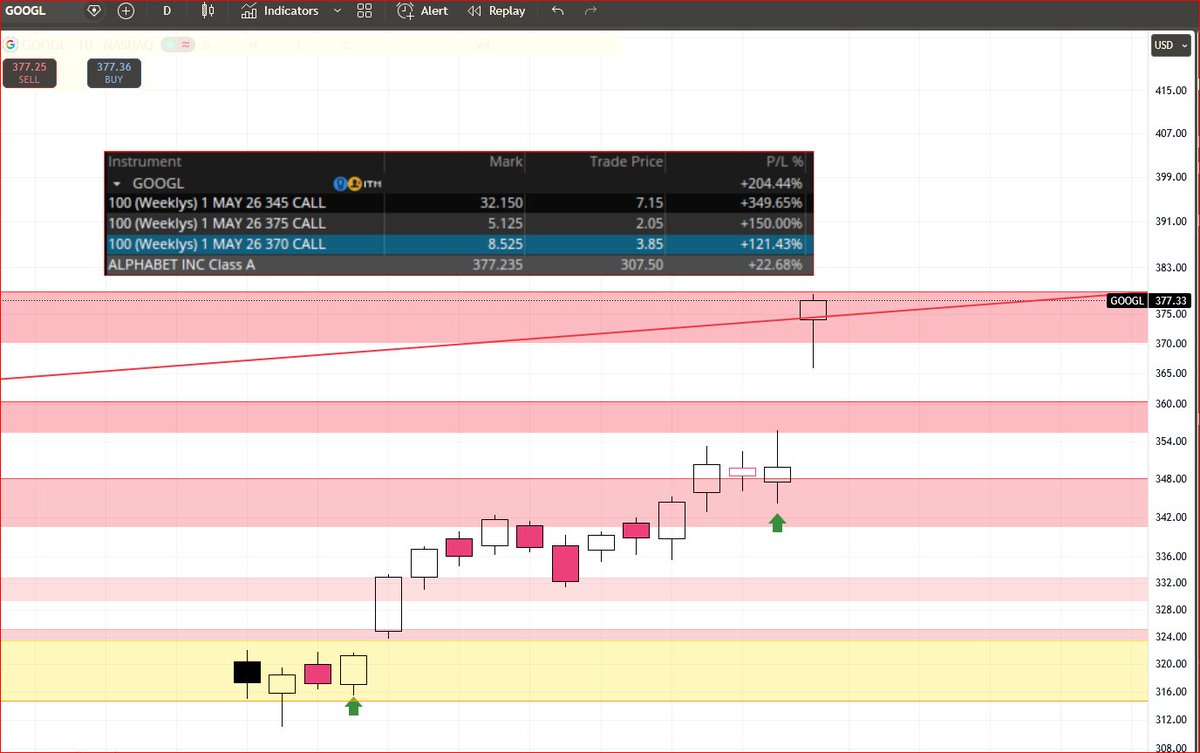Click the +349.65% P/L value
The height and width of the screenshot is (753, 1200).
[773, 203]
